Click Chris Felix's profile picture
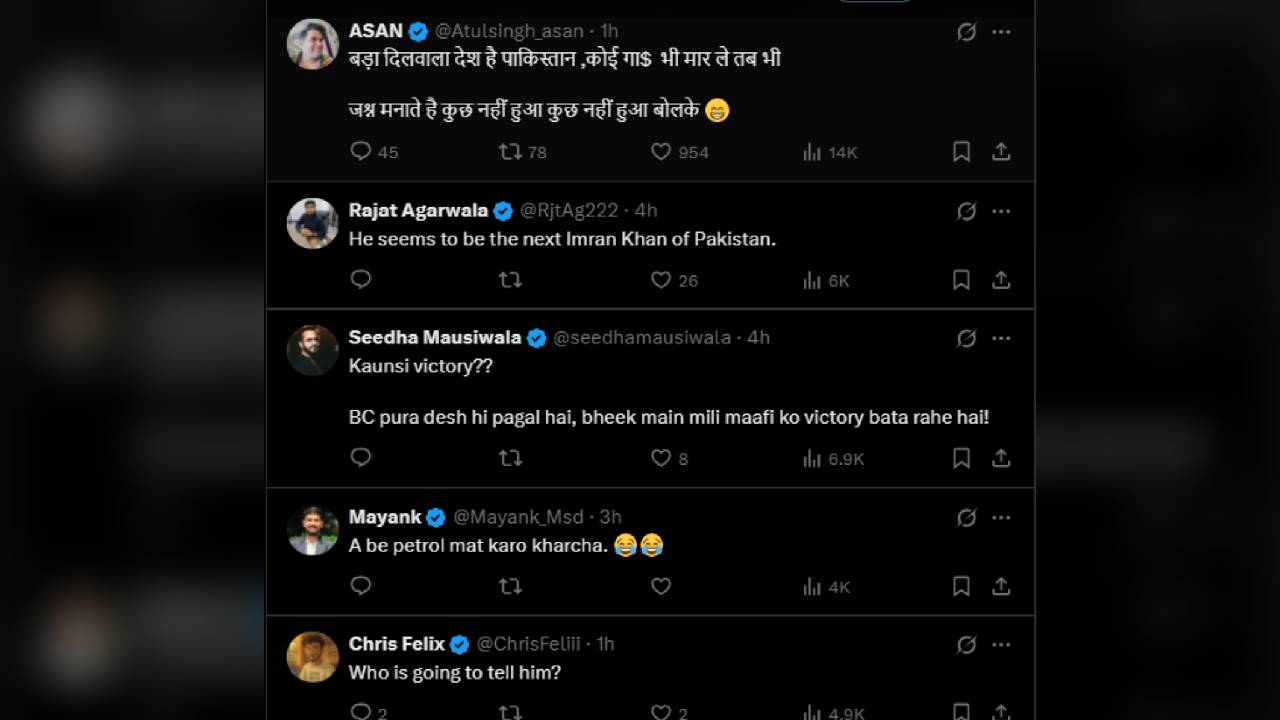This screenshot has height=720, width=1280. point(313,657)
